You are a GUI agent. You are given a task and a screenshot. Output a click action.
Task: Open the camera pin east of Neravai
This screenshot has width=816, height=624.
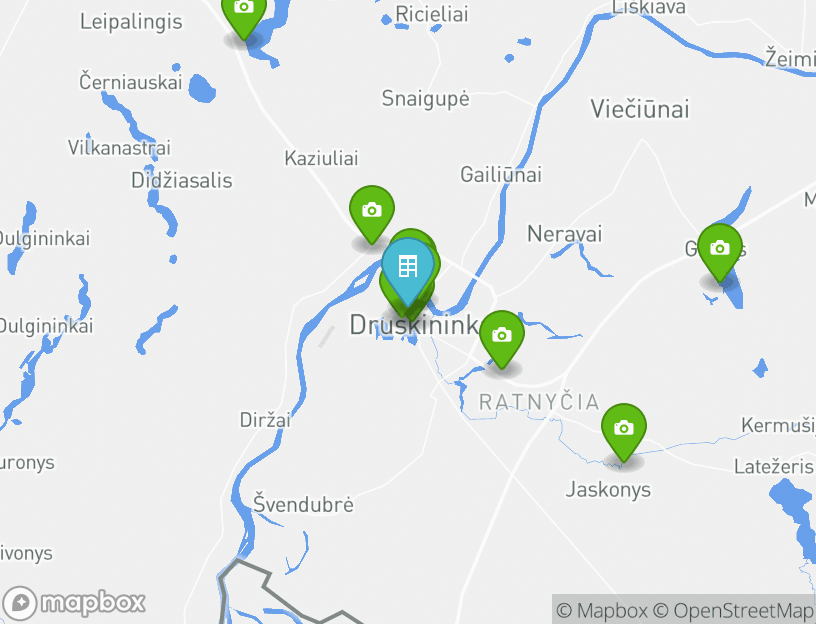click(x=720, y=251)
